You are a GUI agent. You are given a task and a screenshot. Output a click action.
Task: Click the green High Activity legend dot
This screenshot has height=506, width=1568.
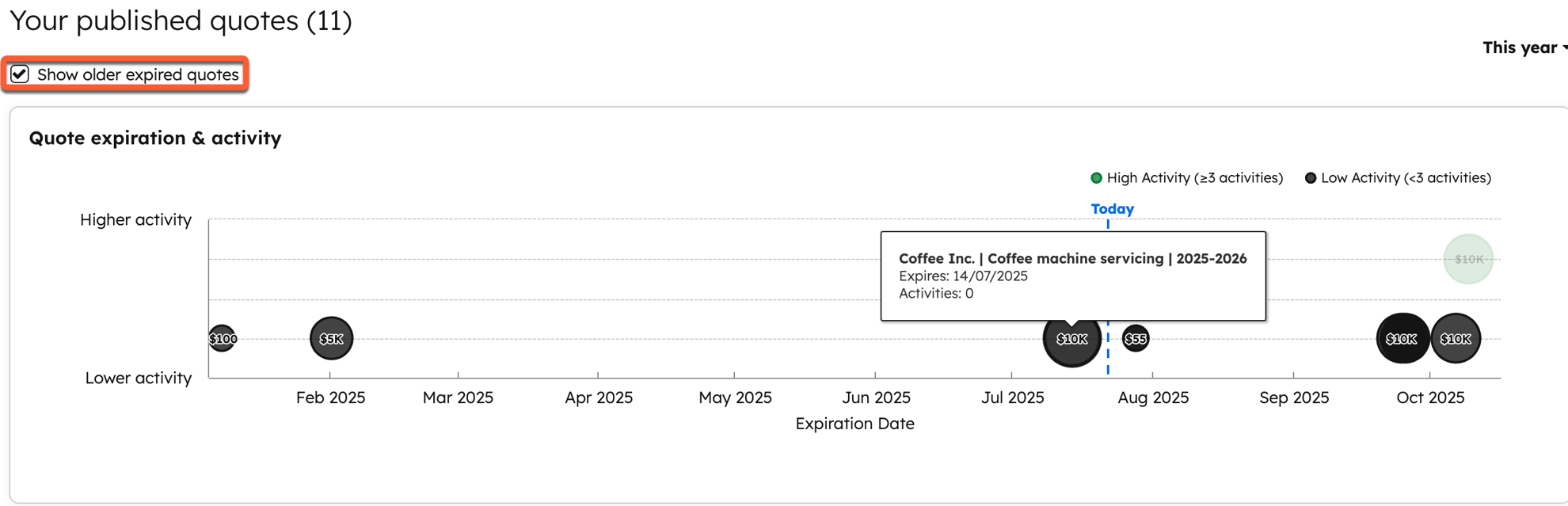point(1097,178)
